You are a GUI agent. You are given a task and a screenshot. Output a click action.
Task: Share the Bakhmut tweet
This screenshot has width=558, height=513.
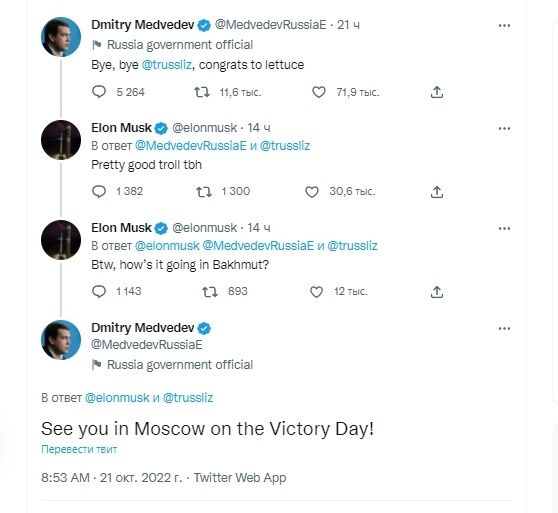437,292
